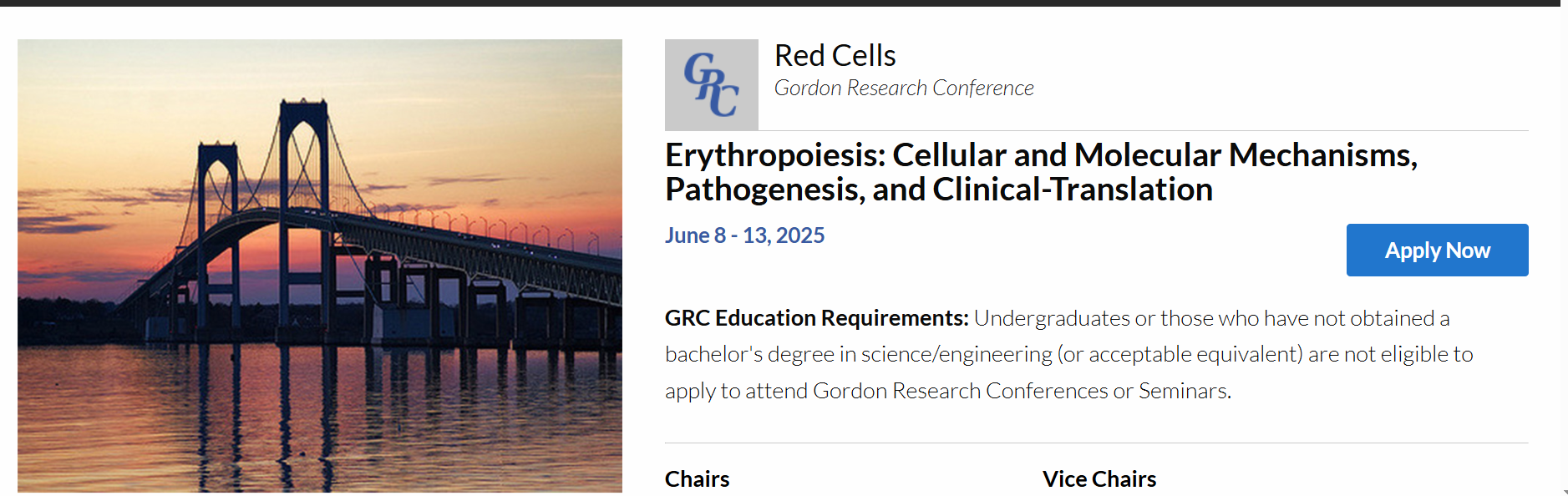Select the Vice Chairs section heading

pos(1099,479)
